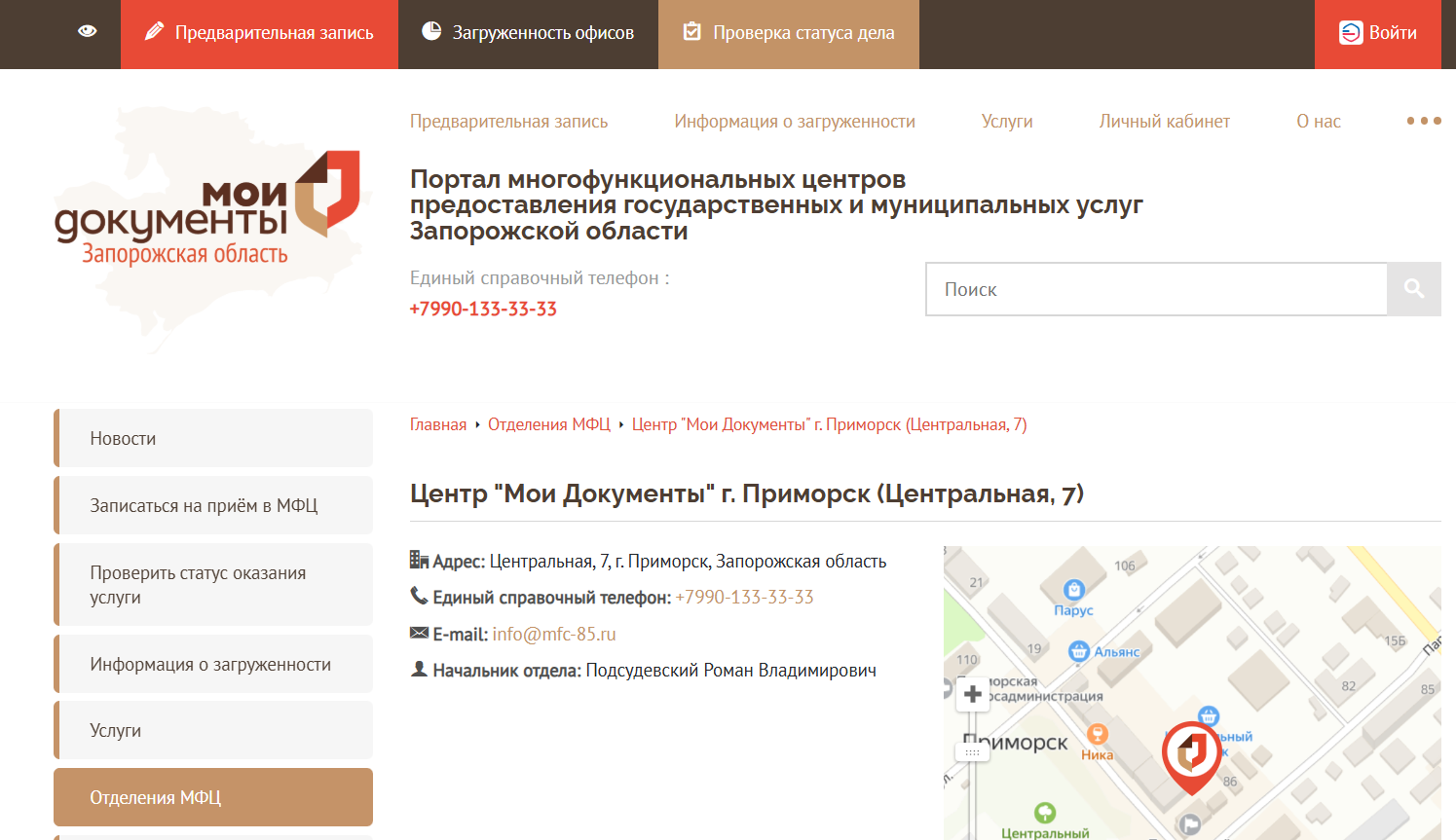Click the login icon beside Войти

(1351, 32)
